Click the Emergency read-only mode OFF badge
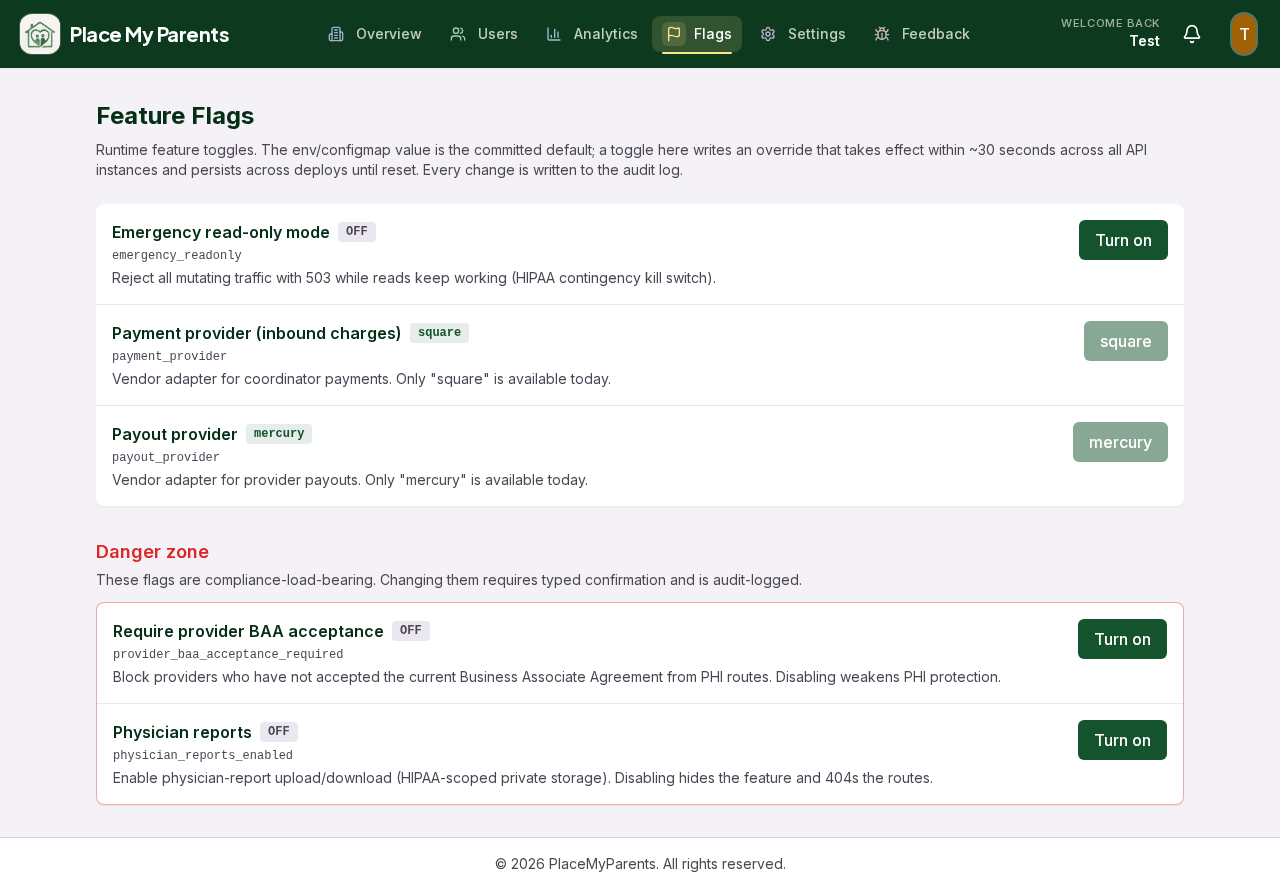The width and height of the screenshot is (1280, 890). (x=357, y=232)
